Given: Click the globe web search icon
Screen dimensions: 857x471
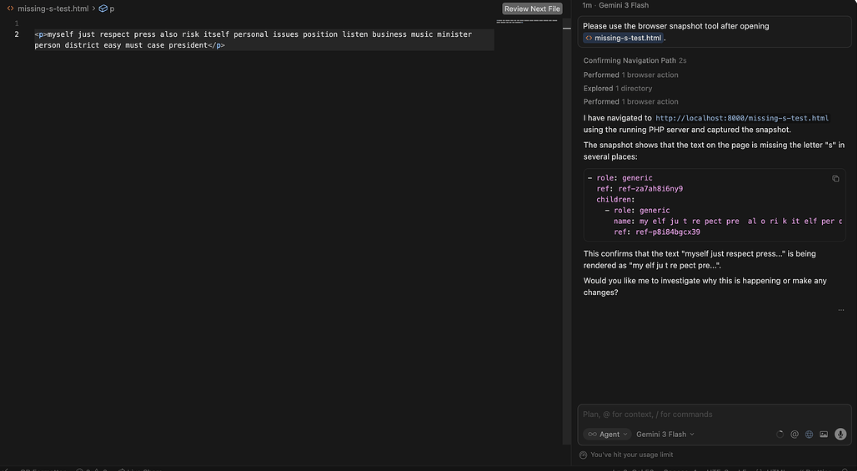Looking at the screenshot, I should (x=809, y=434).
